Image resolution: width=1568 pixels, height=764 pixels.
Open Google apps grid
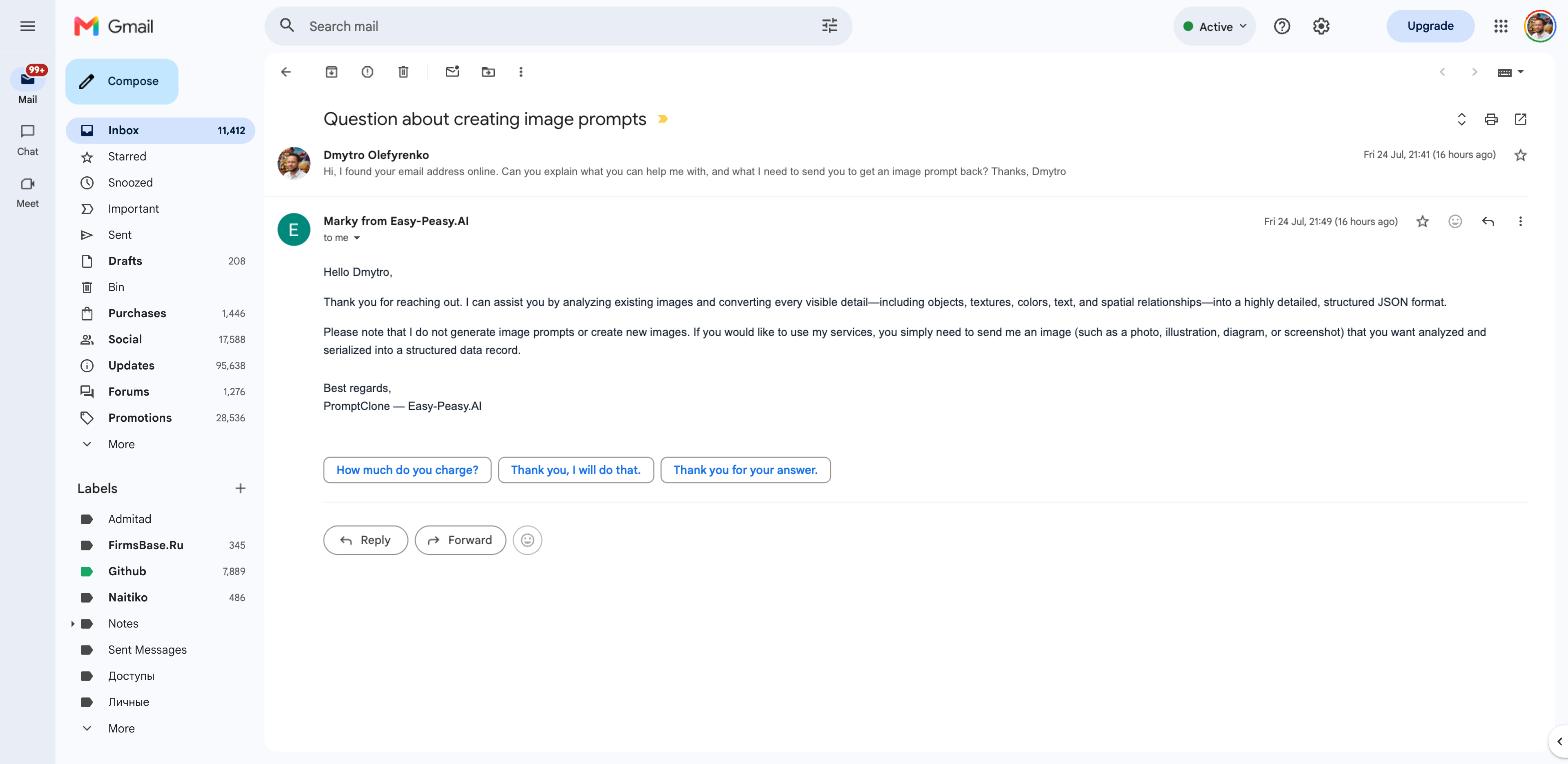coord(1500,26)
